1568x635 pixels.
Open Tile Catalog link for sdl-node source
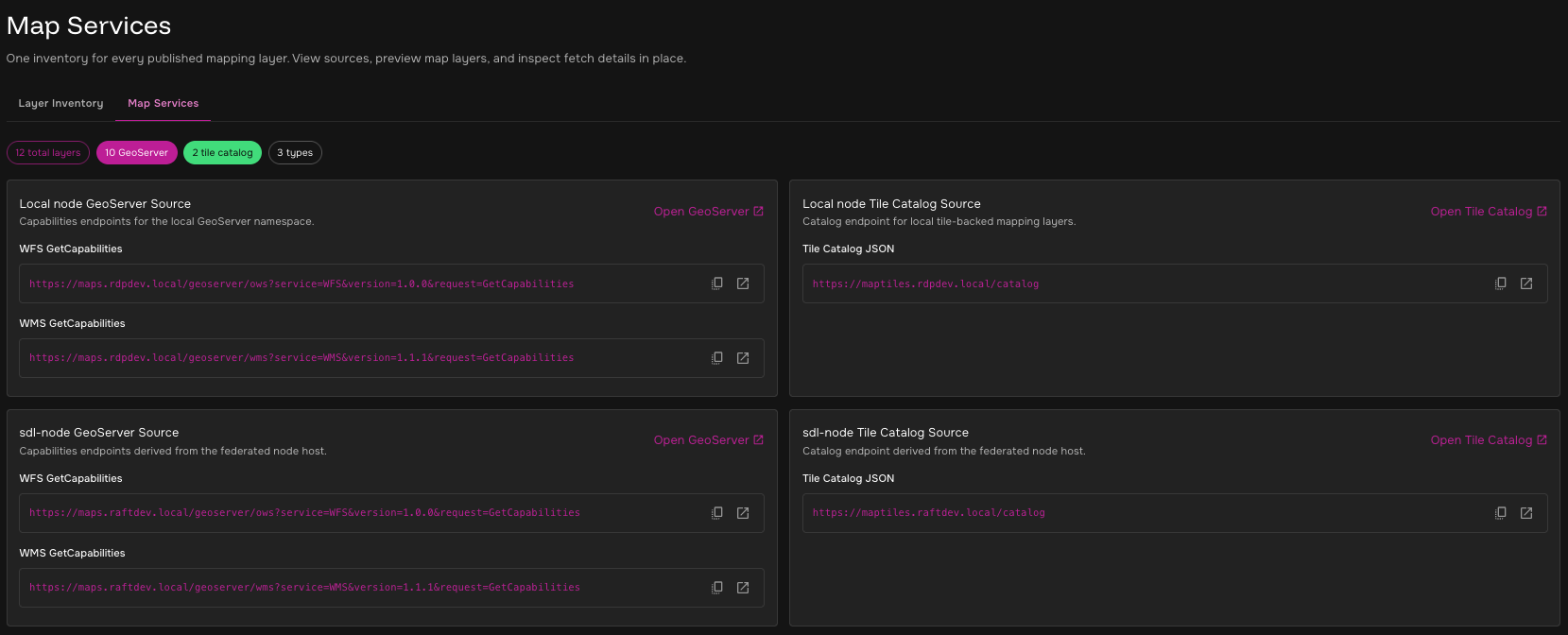1489,439
